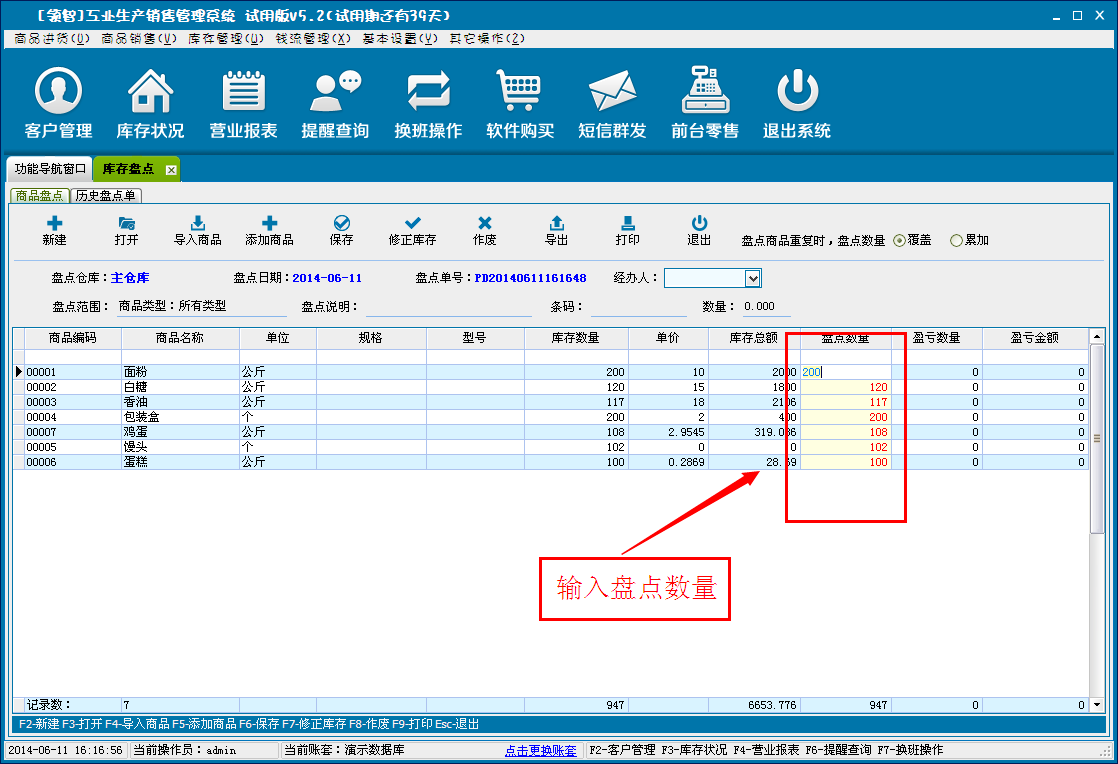The height and width of the screenshot is (764, 1118).
Task: Click 换班操作 shift change icon
Action: [427, 92]
